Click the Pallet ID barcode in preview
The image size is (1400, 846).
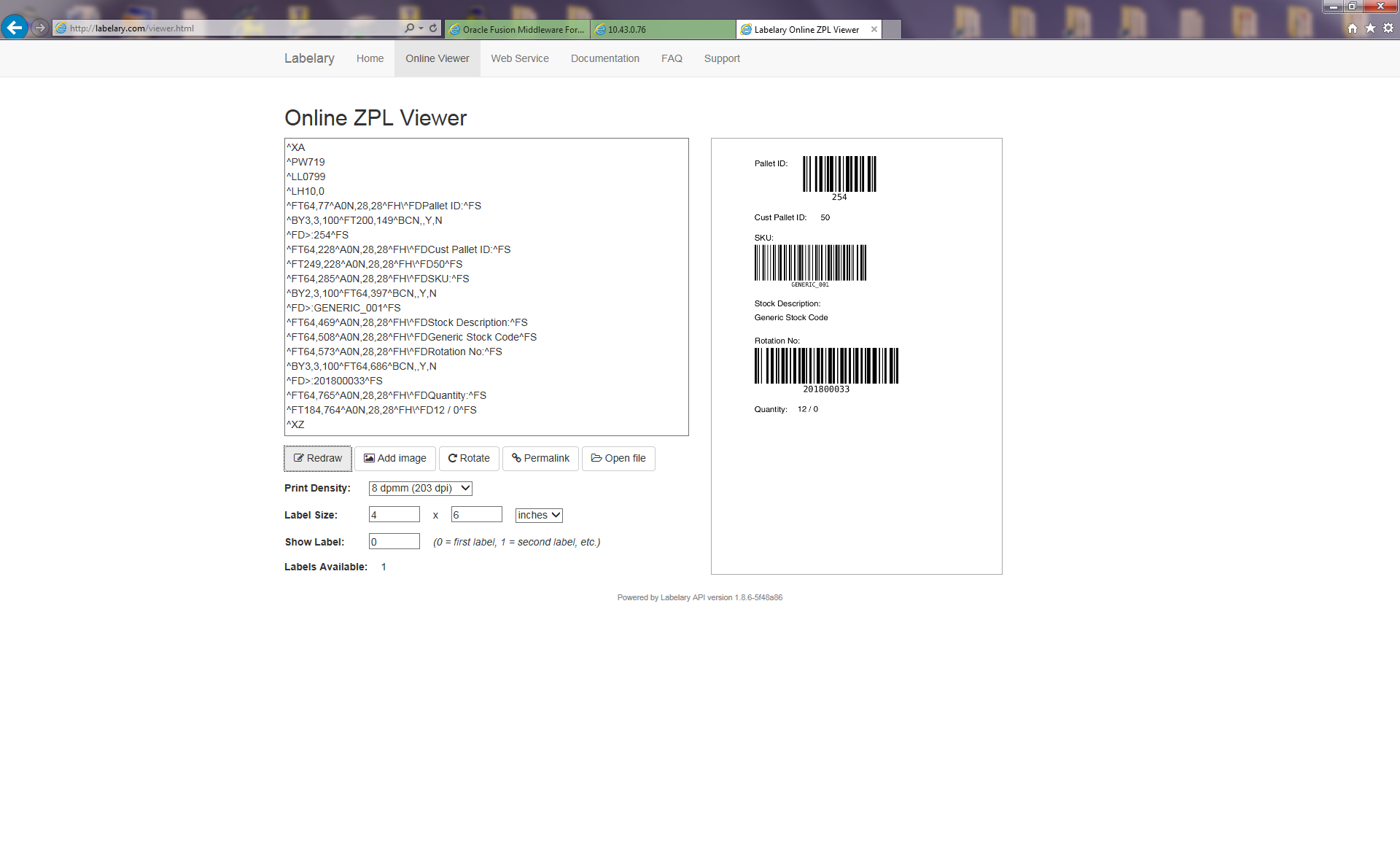[x=839, y=174]
